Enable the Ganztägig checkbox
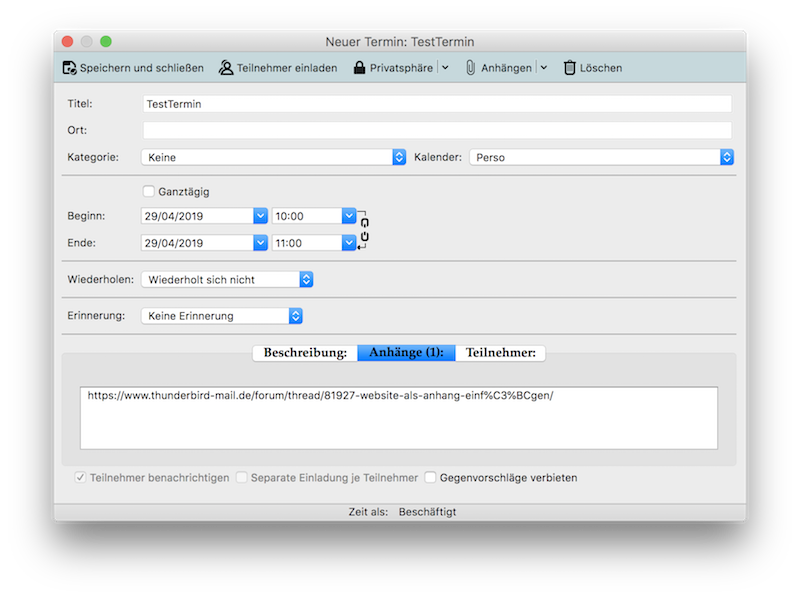Screen dimensions: 800x598 pos(149,191)
